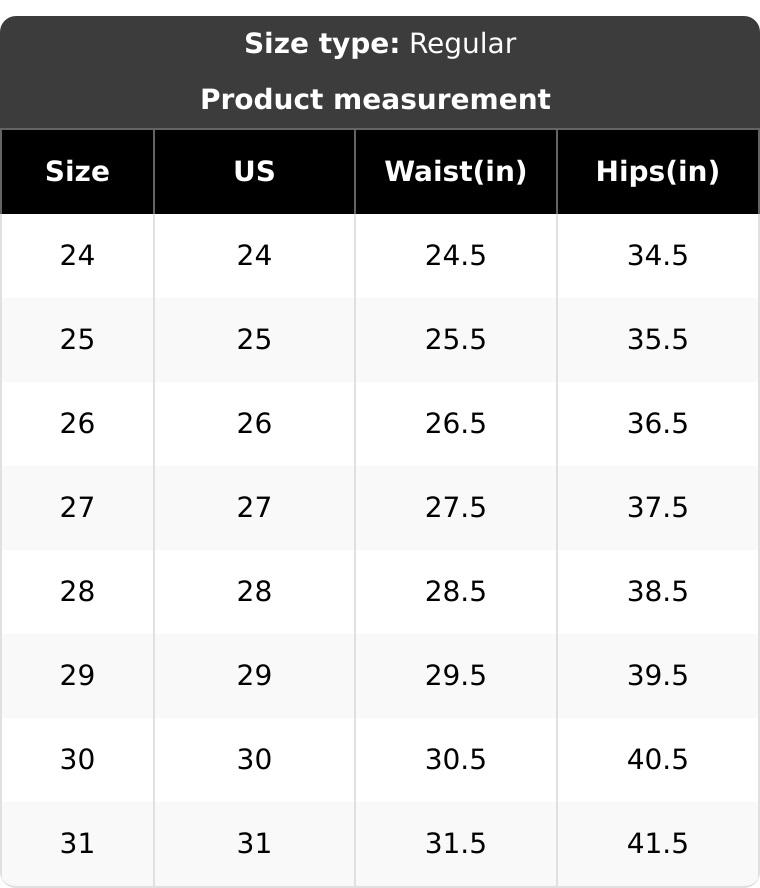Click 27 in the US column
Viewport: 760px width, 888px height.
coord(254,508)
